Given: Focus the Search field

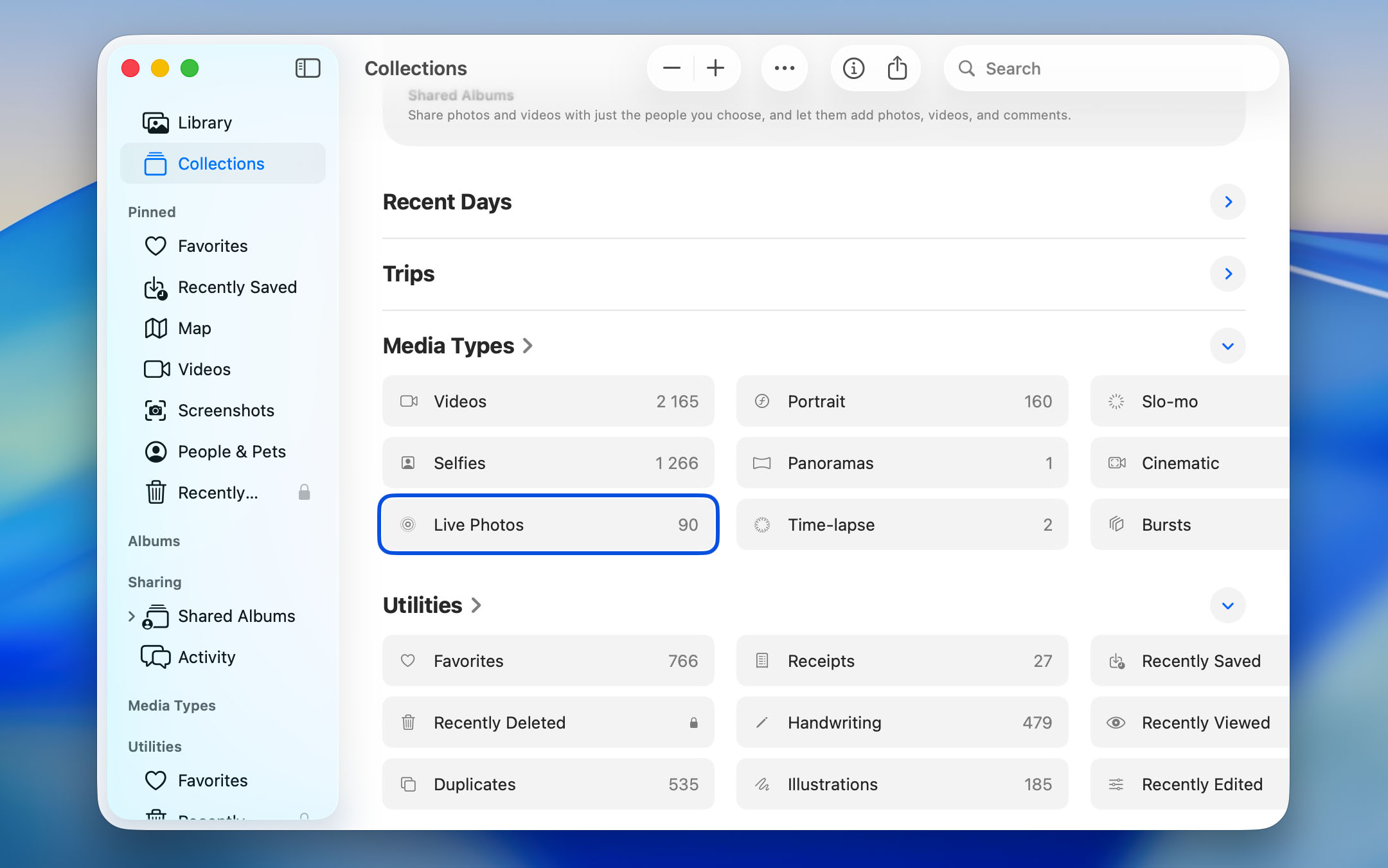Looking at the screenshot, I should [x=1111, y=68].
